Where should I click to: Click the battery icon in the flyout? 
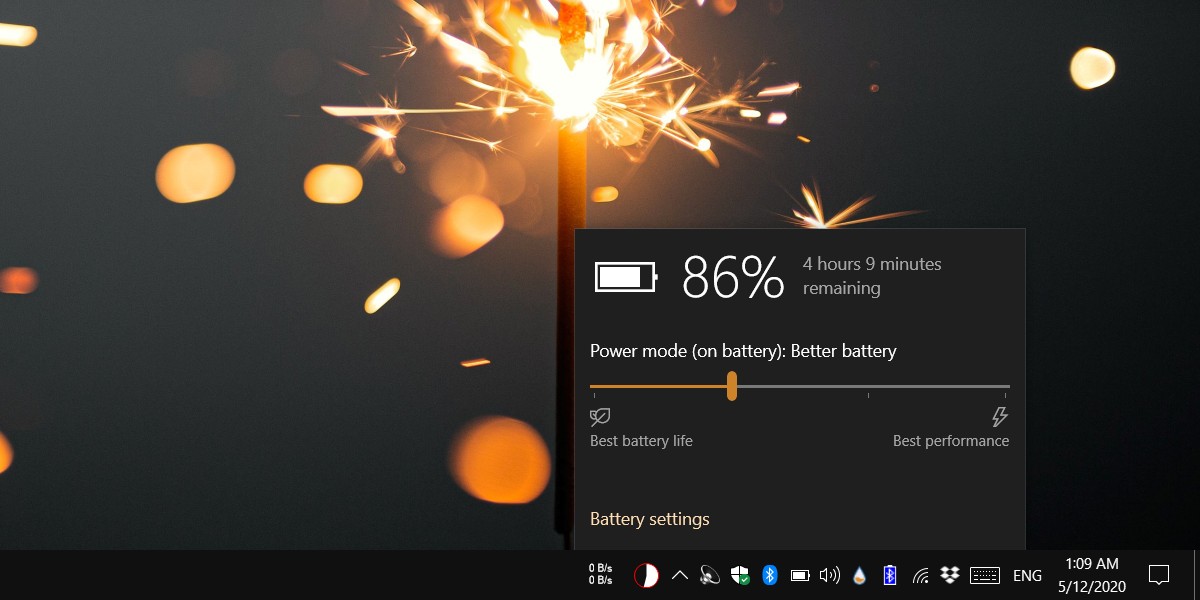tap(626, 277)
